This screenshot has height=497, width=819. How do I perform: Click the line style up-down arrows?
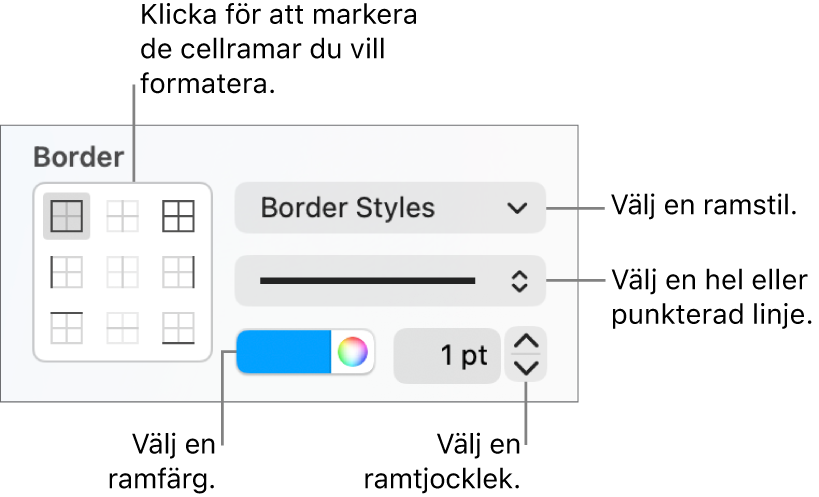click(519, 281)
